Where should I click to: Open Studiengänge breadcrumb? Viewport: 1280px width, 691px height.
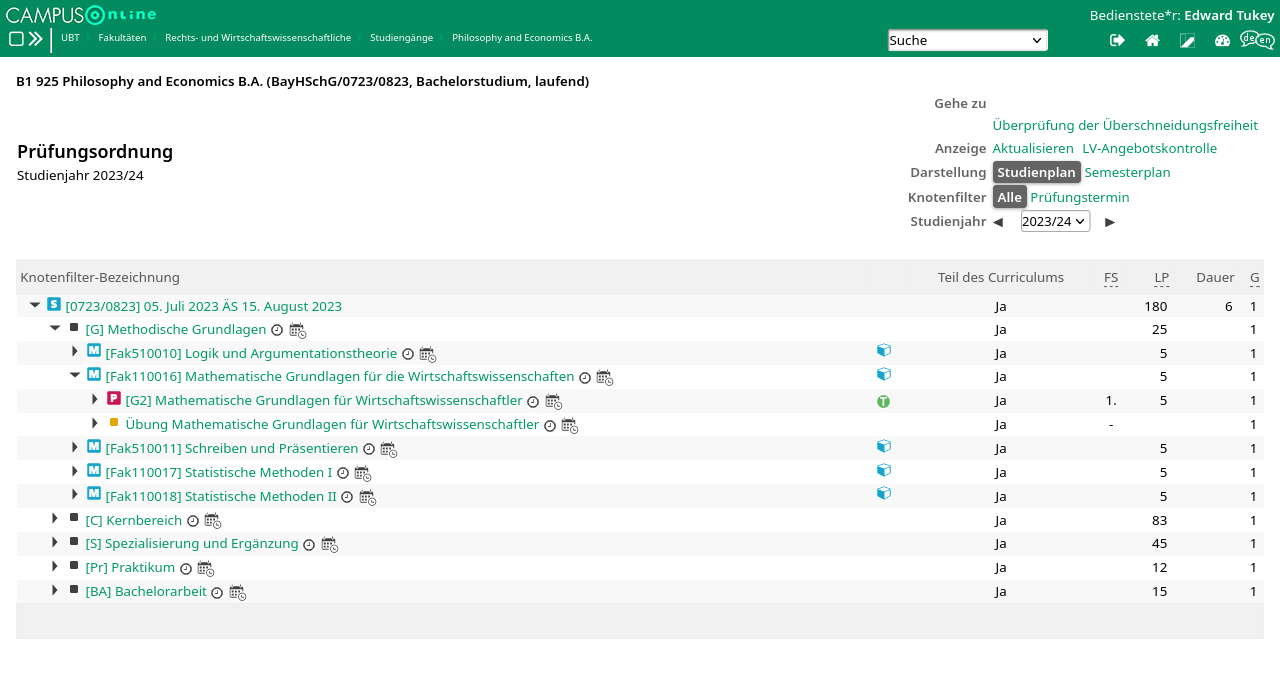(x=401, y=38)
